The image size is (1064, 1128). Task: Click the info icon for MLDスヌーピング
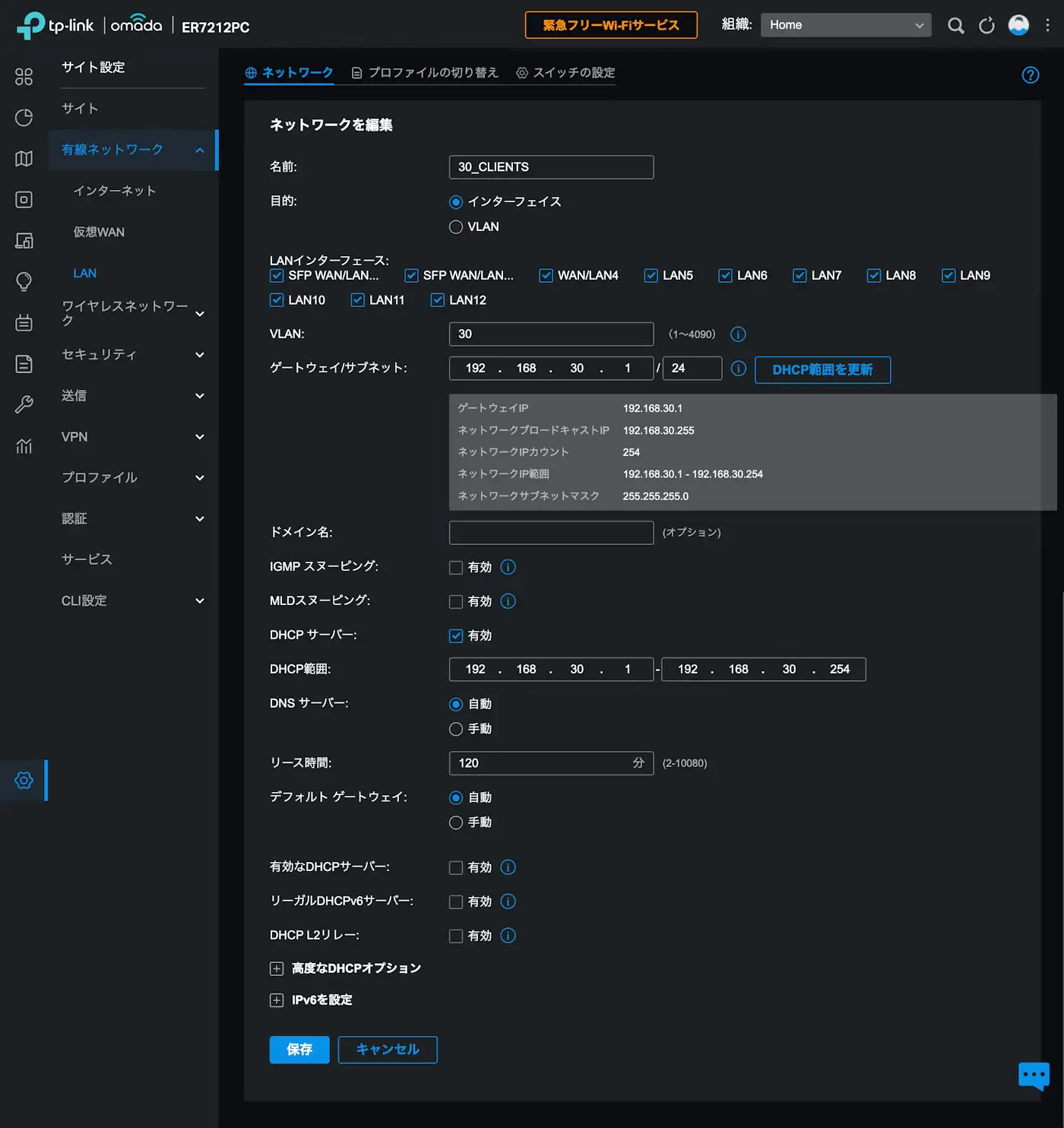[508, 600]
